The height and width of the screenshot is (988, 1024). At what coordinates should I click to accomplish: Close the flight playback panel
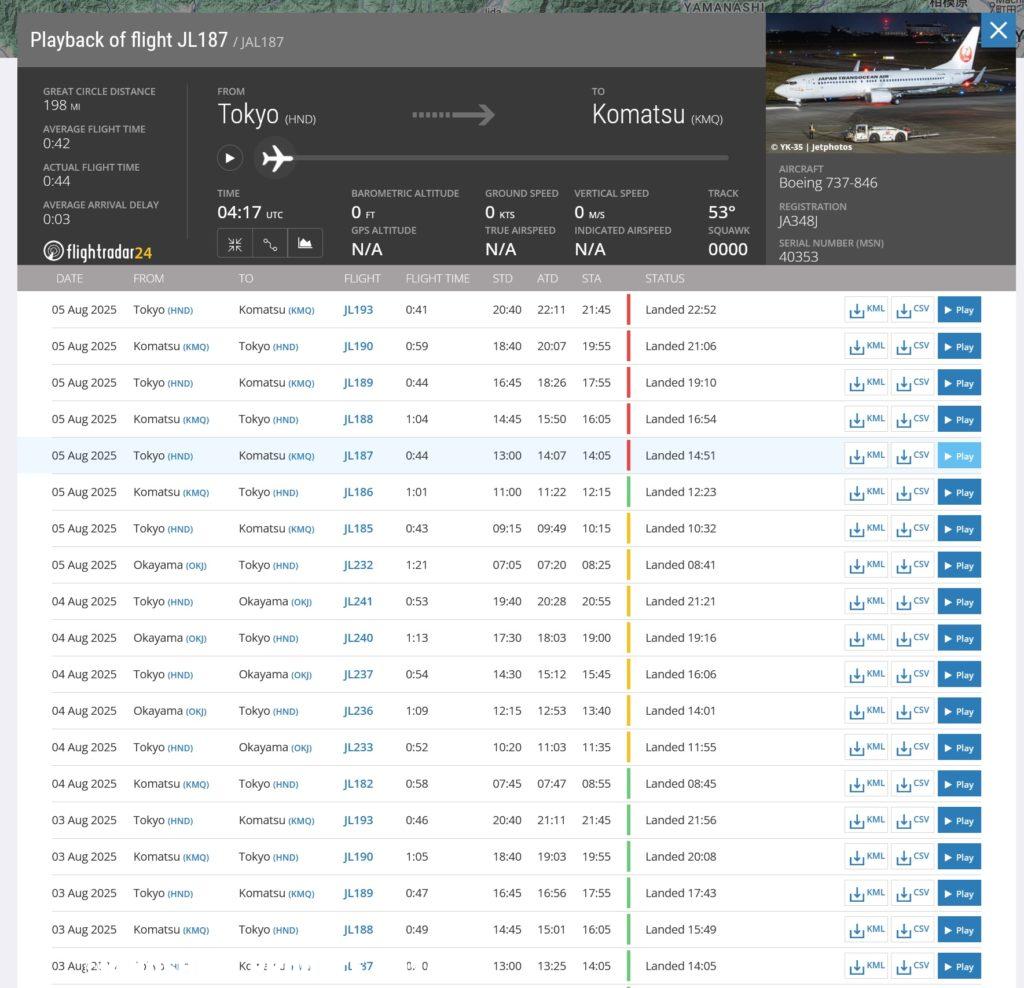pos(998,31)
